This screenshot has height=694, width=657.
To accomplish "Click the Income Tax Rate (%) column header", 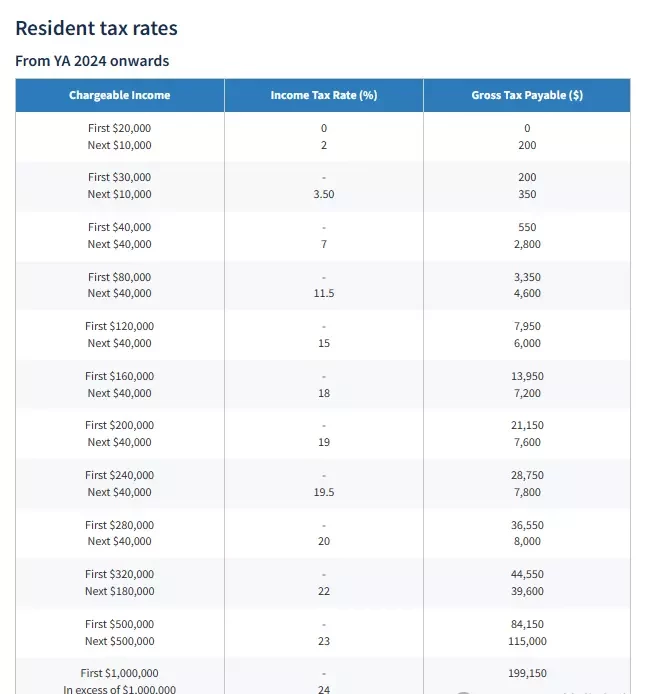I will pyautogui.click(x=324, y=95).
